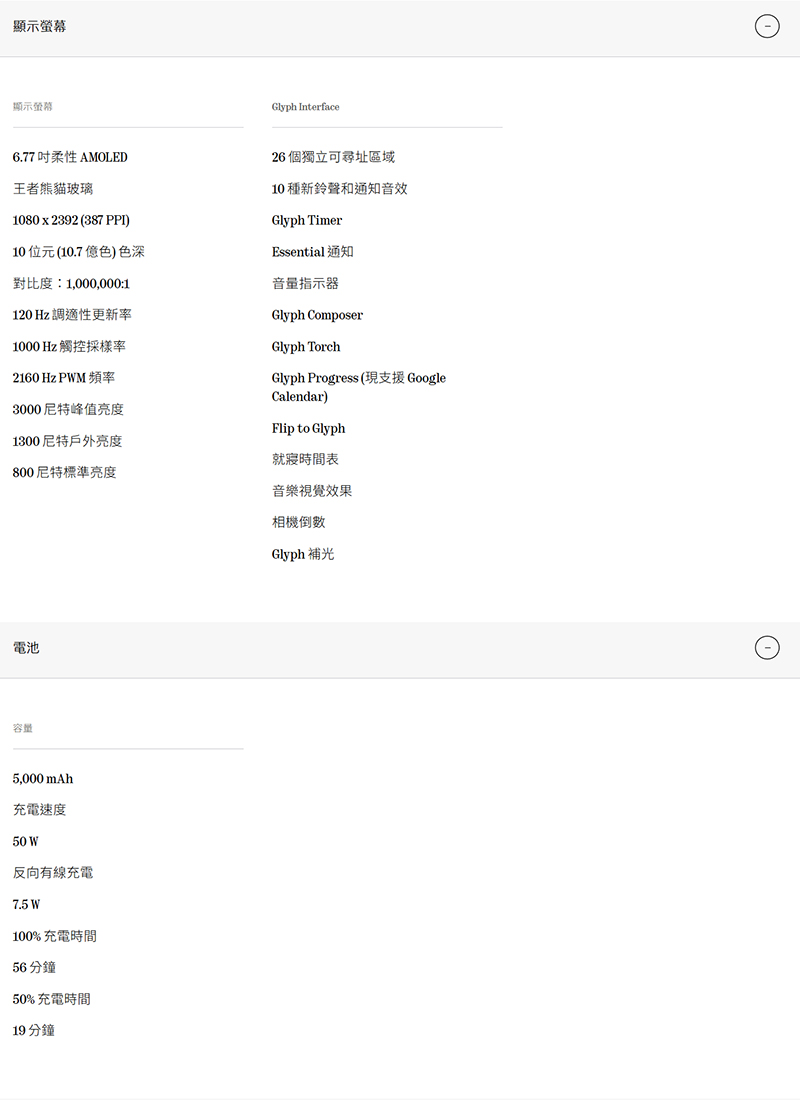Collapse the 電池 section using the minus icon
This screenshot has height=1100, width=800.
(767, 648)
